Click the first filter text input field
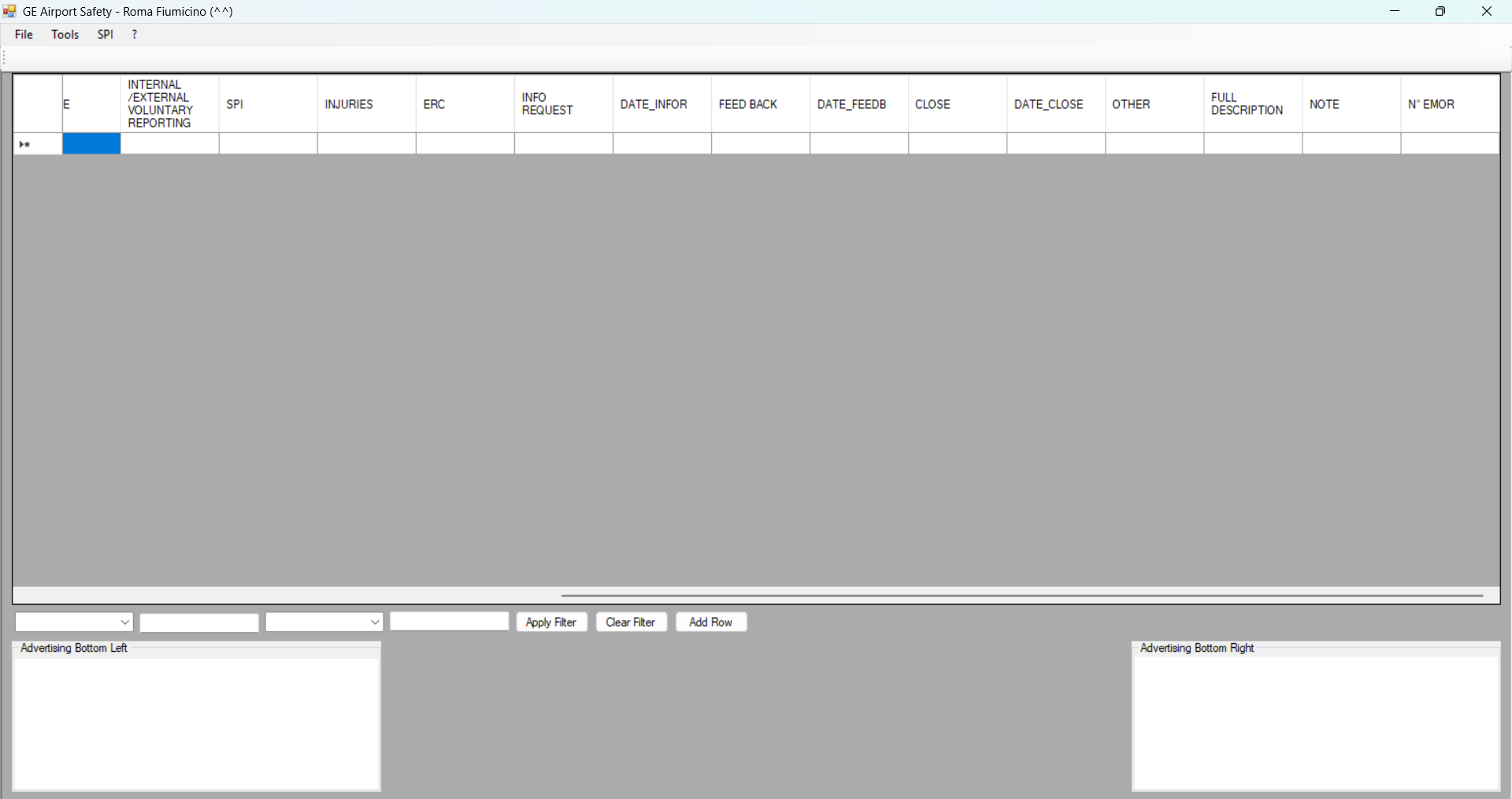The image size is (1512, 799). pos(199,623)
